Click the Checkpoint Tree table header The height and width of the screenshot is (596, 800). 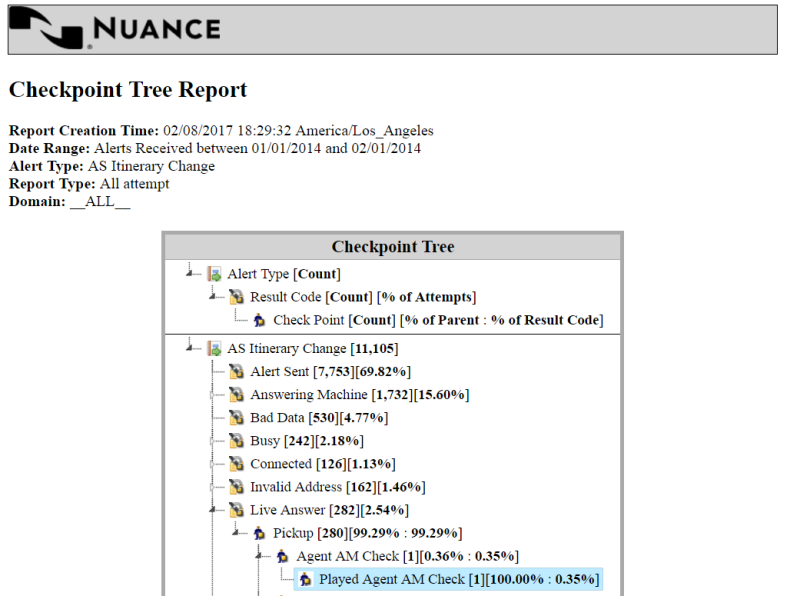[x=392, y=247]
